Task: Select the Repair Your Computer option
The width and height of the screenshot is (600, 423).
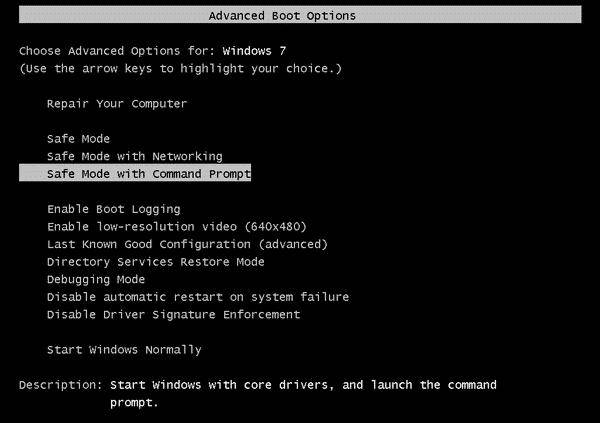Action: click(116, 103)
